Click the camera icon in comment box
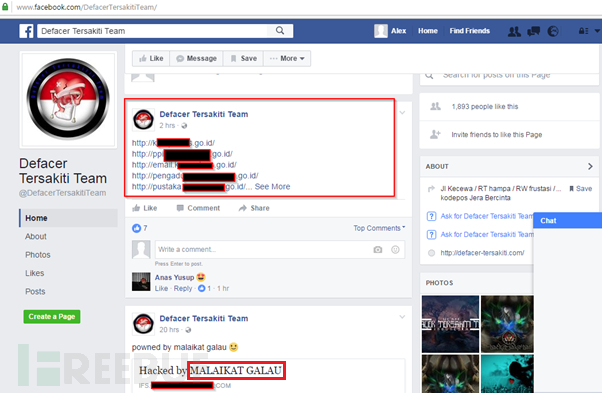Viewport: 602px width, 393px height. pyautogui.click(x=378, y=250)
